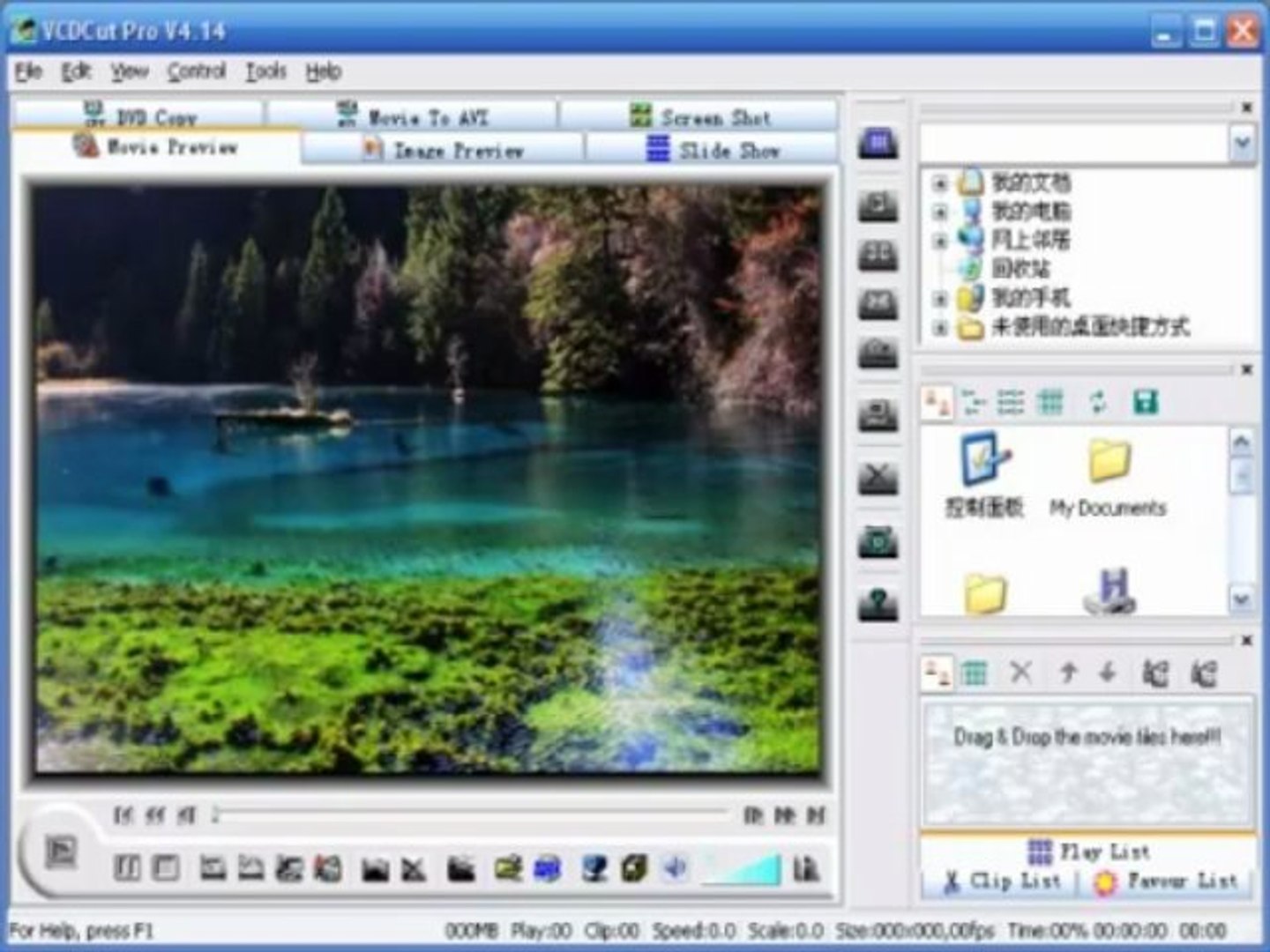The width and height of the screenshot is (1270, 952).
Task: Switch to the DVD Copy tab
Action: tap(139, 115)
